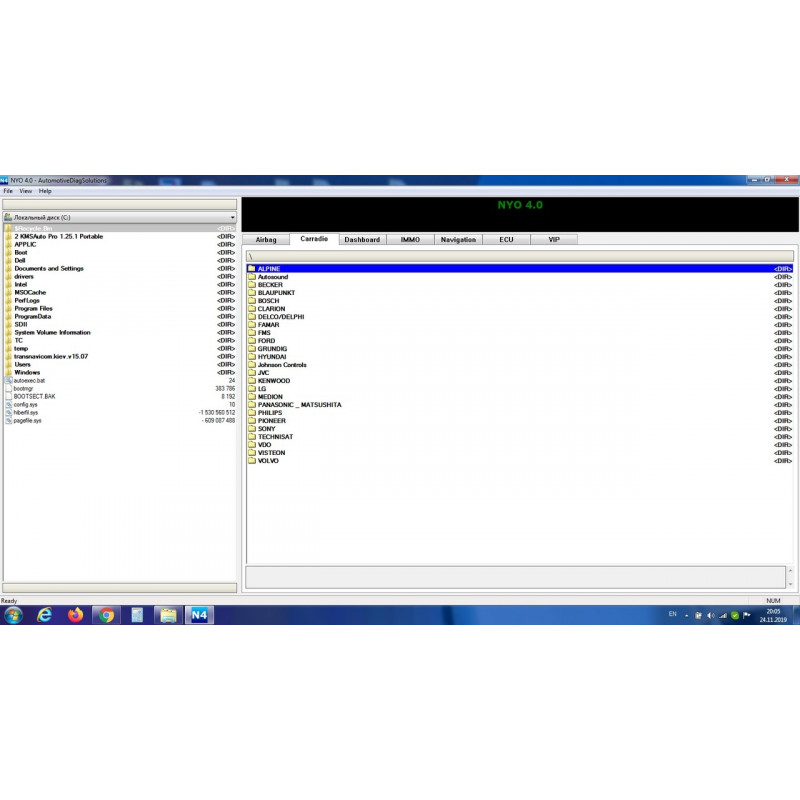Open Google Chrome from the taskbar
The image size is (800, 800).
[x=107, y=615]
